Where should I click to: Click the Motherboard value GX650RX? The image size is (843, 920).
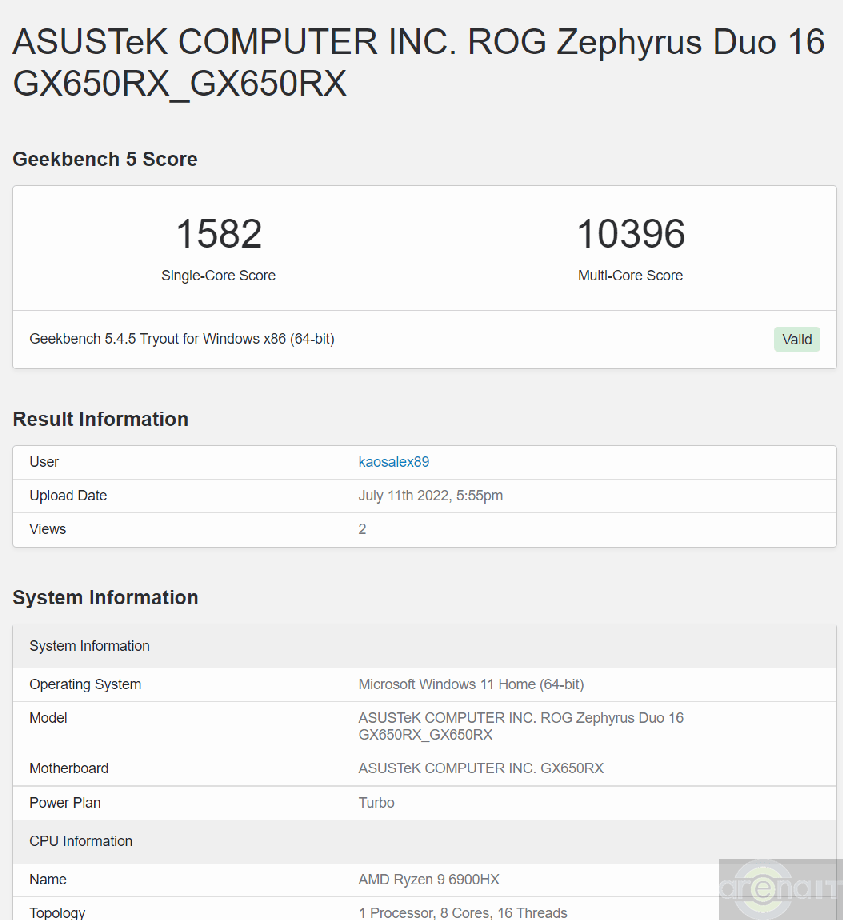click(x=481, y=768)
